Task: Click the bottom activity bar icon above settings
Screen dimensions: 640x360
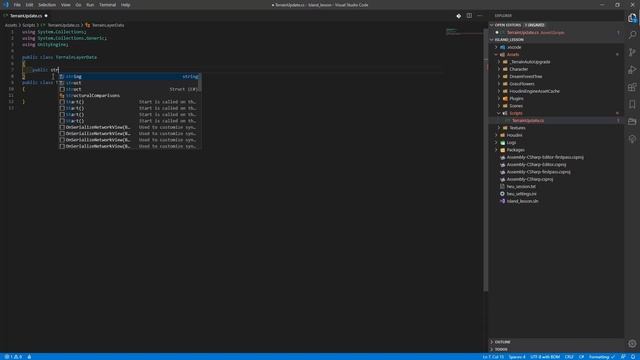Action: 632,139
